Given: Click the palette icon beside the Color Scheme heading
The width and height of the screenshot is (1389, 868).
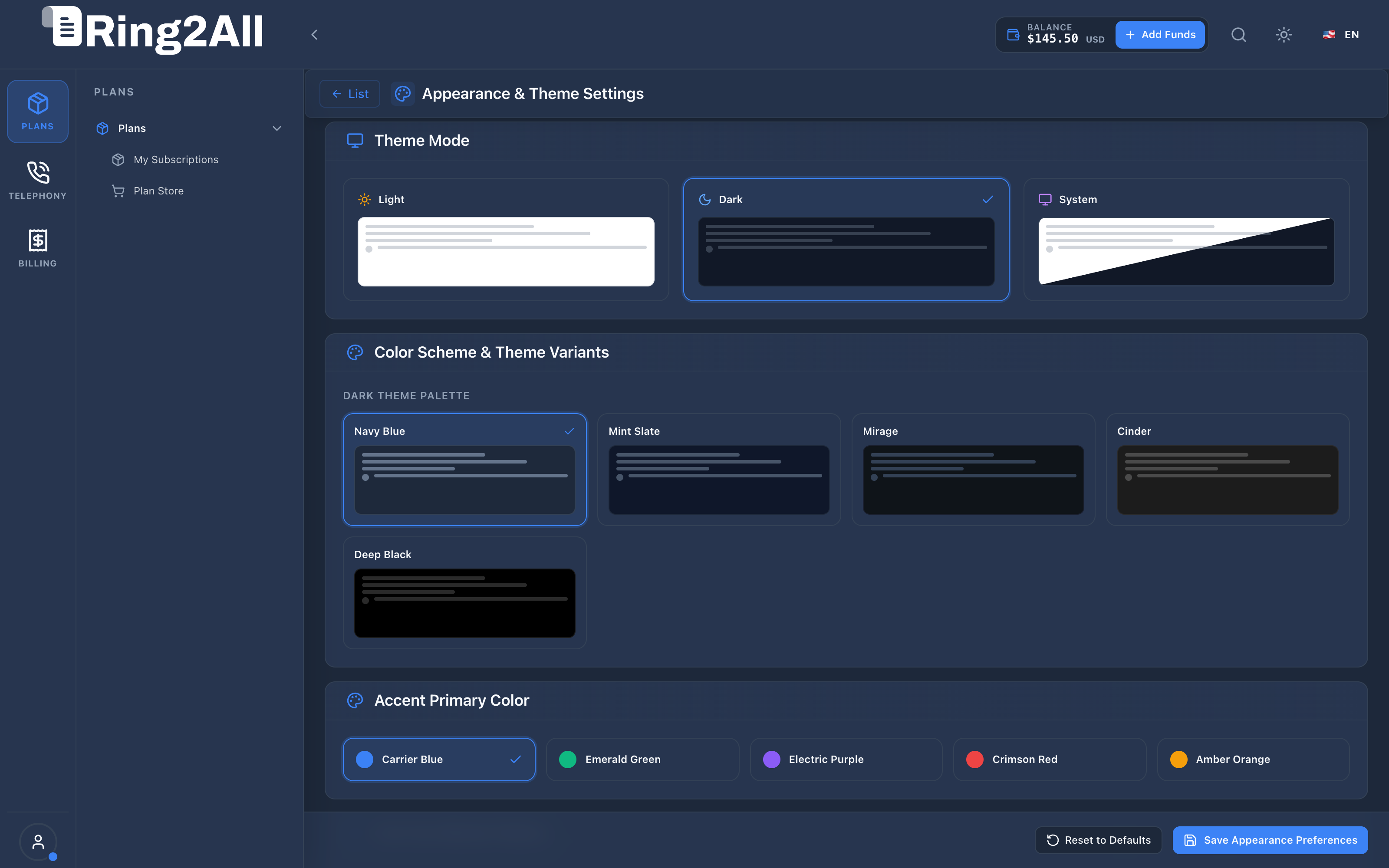Looking at the screenshot, I should tap(355, 352).
